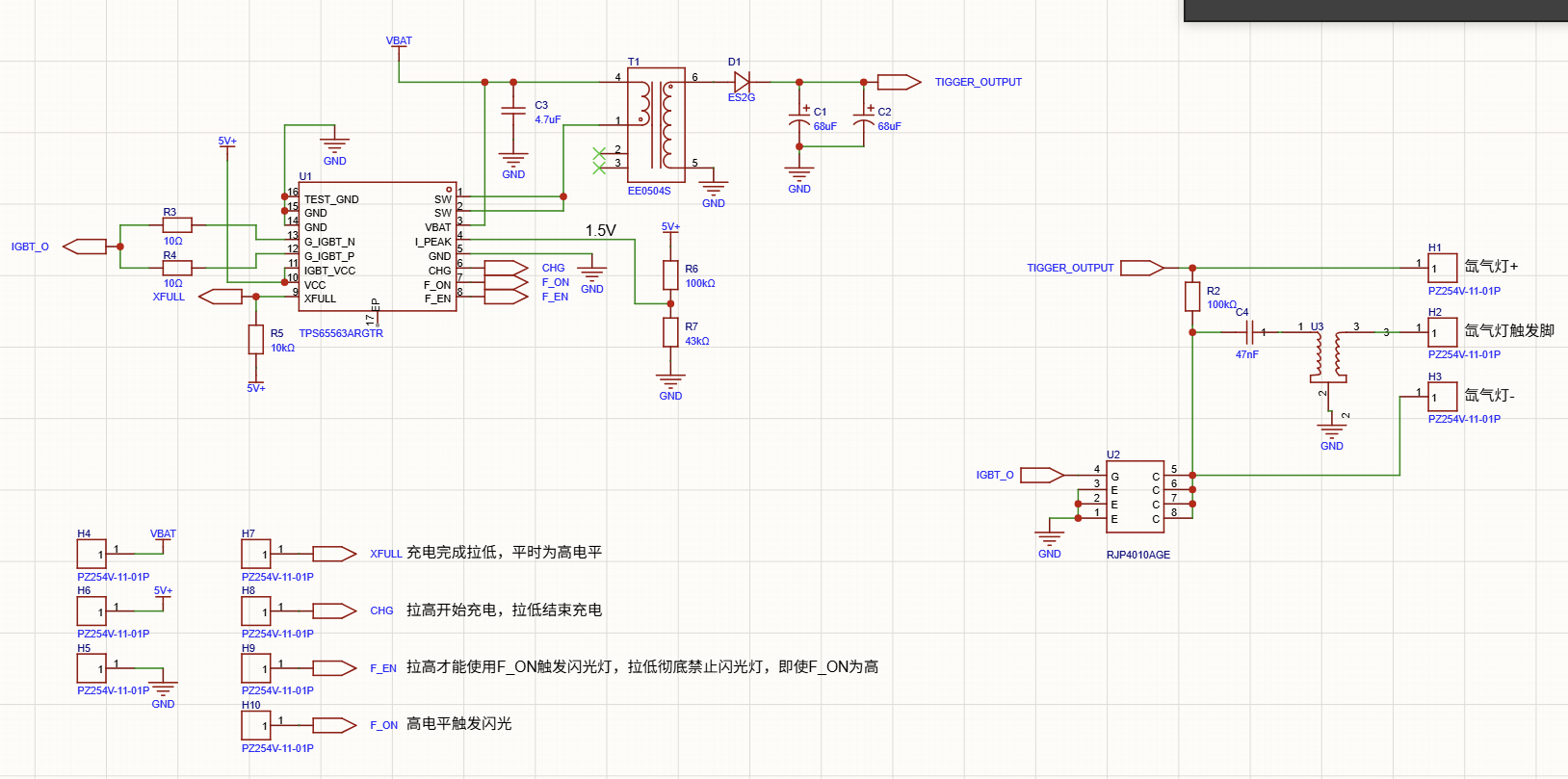The width and height of the screenshot is (1568, 779).
Task: Click the transformer T1 EE0504S symbol
Action: pos(656,124)
